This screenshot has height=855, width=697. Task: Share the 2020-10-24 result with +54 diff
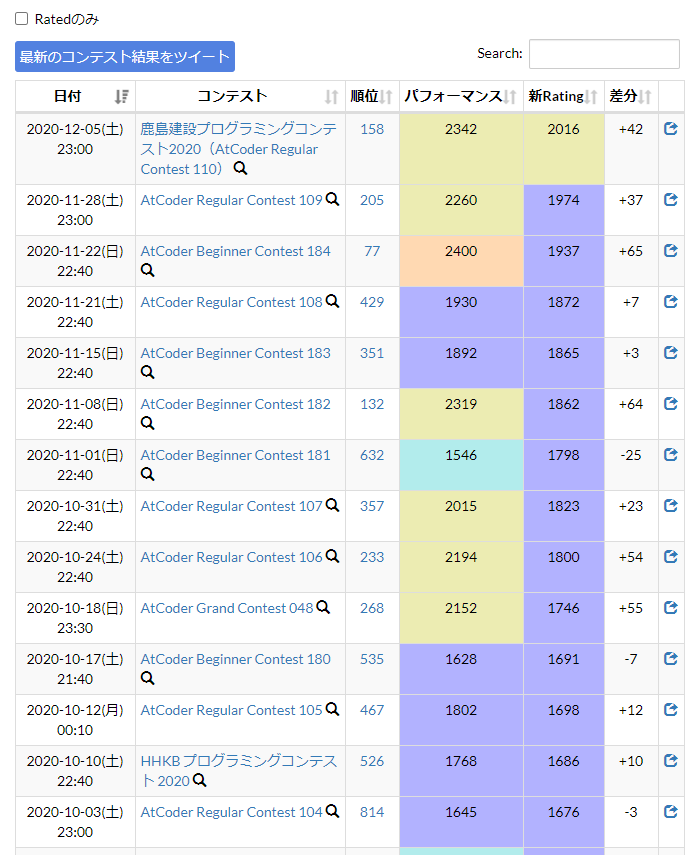[671, 557]
